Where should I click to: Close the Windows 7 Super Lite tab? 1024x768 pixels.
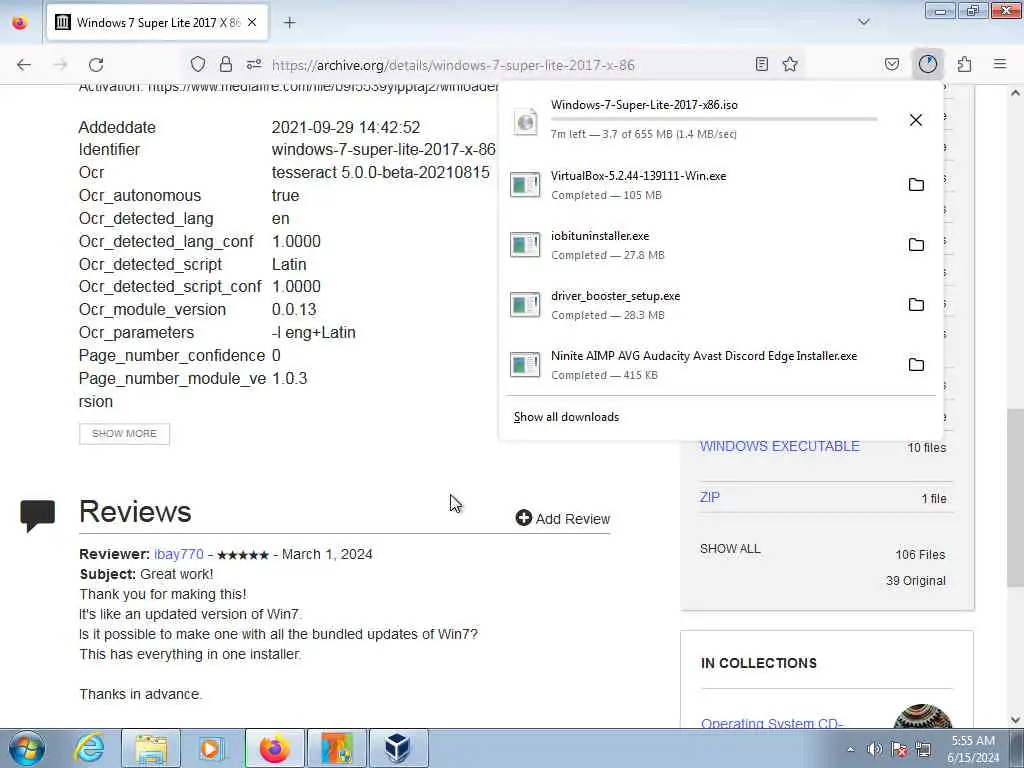tap(252, 22)
